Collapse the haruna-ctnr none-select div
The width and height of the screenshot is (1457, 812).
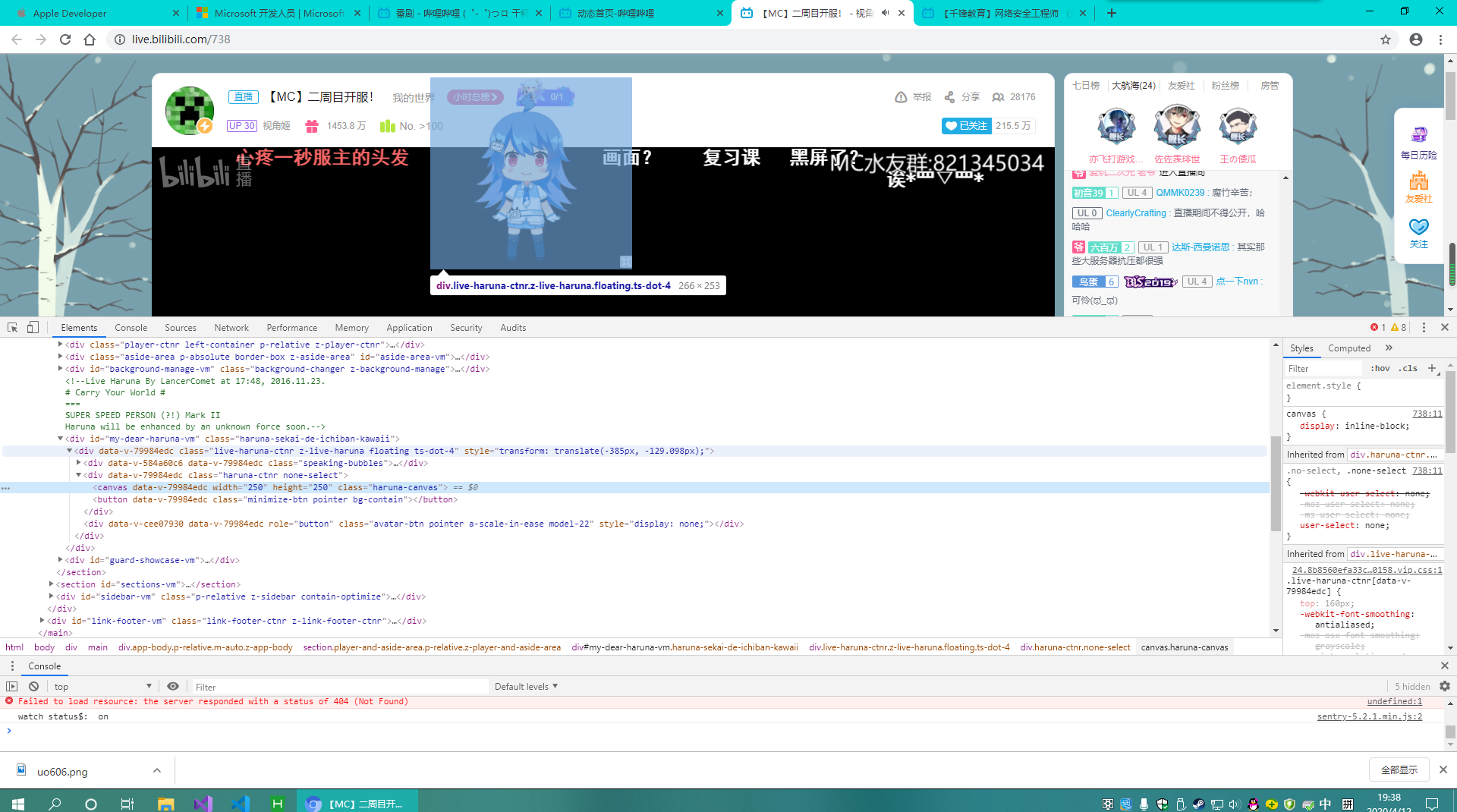point(78,475)
